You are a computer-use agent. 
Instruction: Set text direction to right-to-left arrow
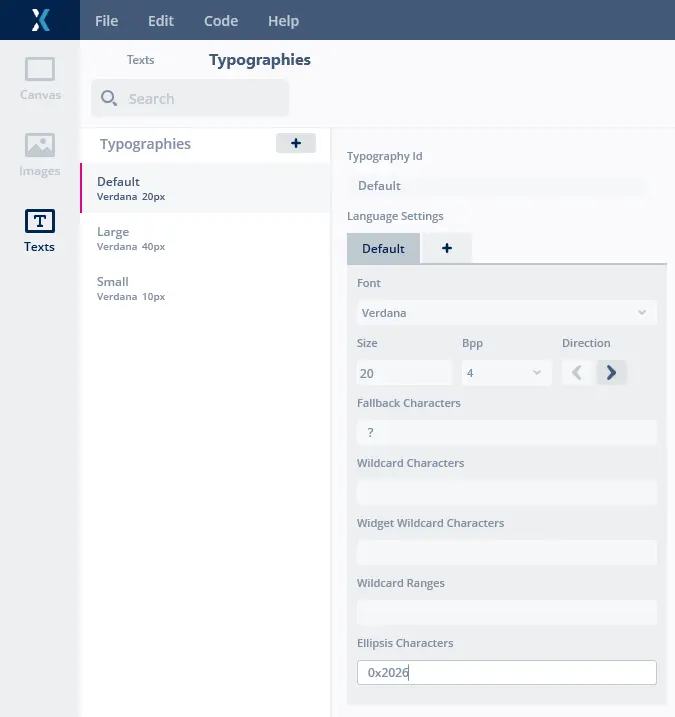(x=577, y=373)
